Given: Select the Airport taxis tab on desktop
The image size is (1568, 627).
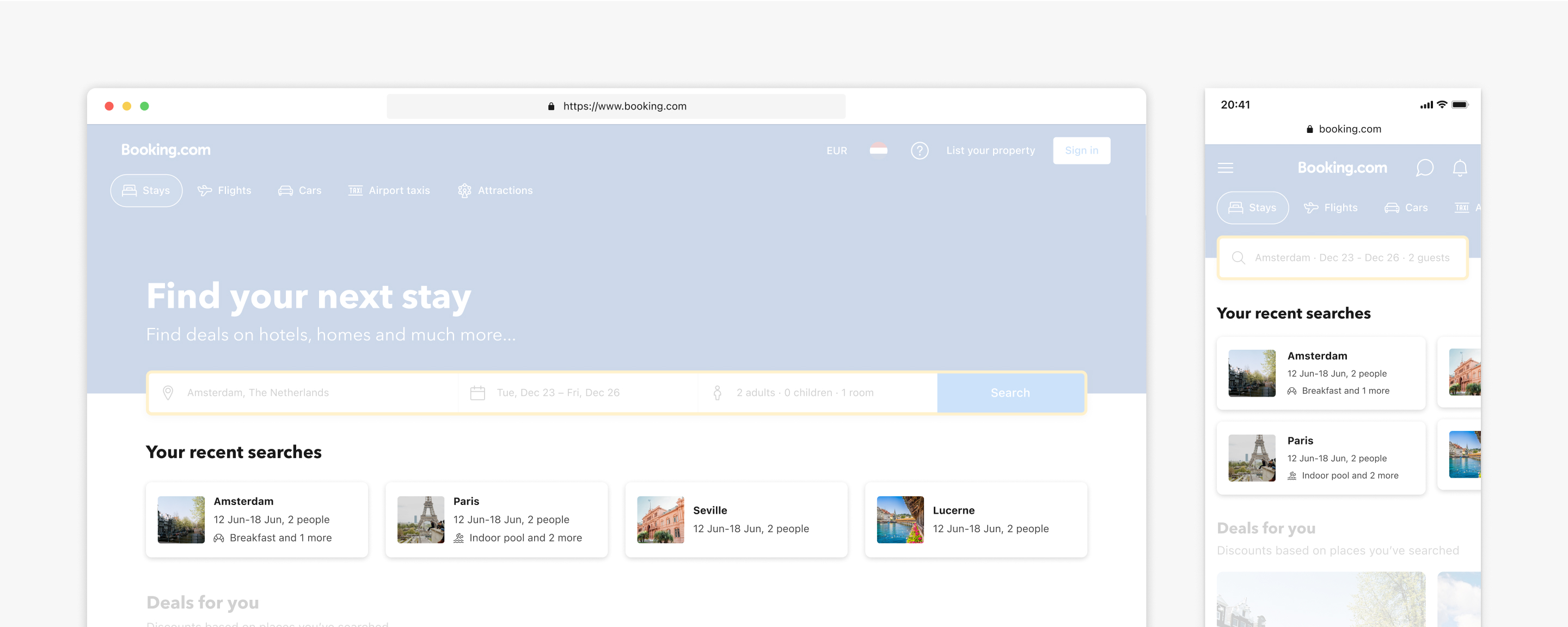Looking at the screenshot, I should 389,191.
